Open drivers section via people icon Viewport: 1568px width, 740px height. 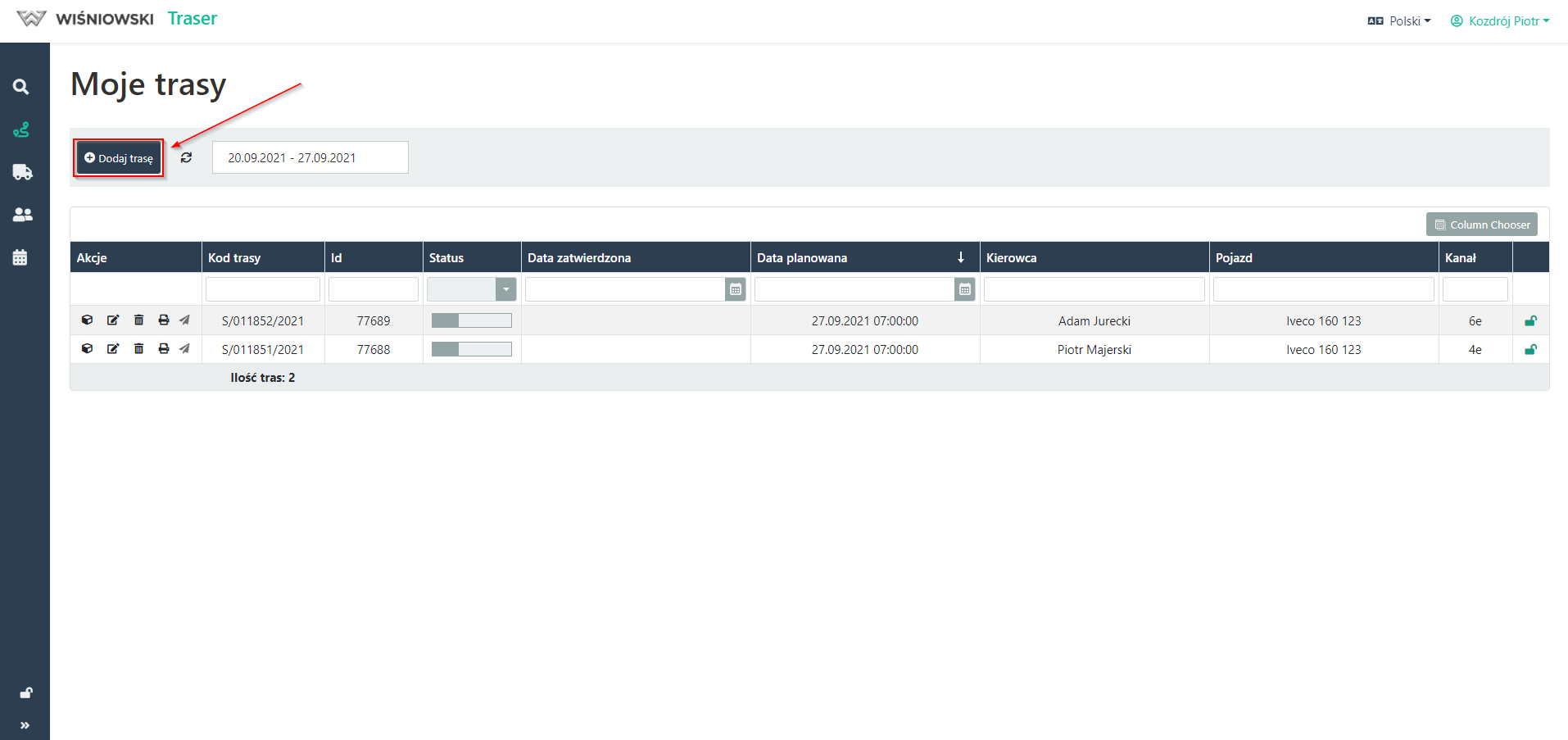[22, 215]
